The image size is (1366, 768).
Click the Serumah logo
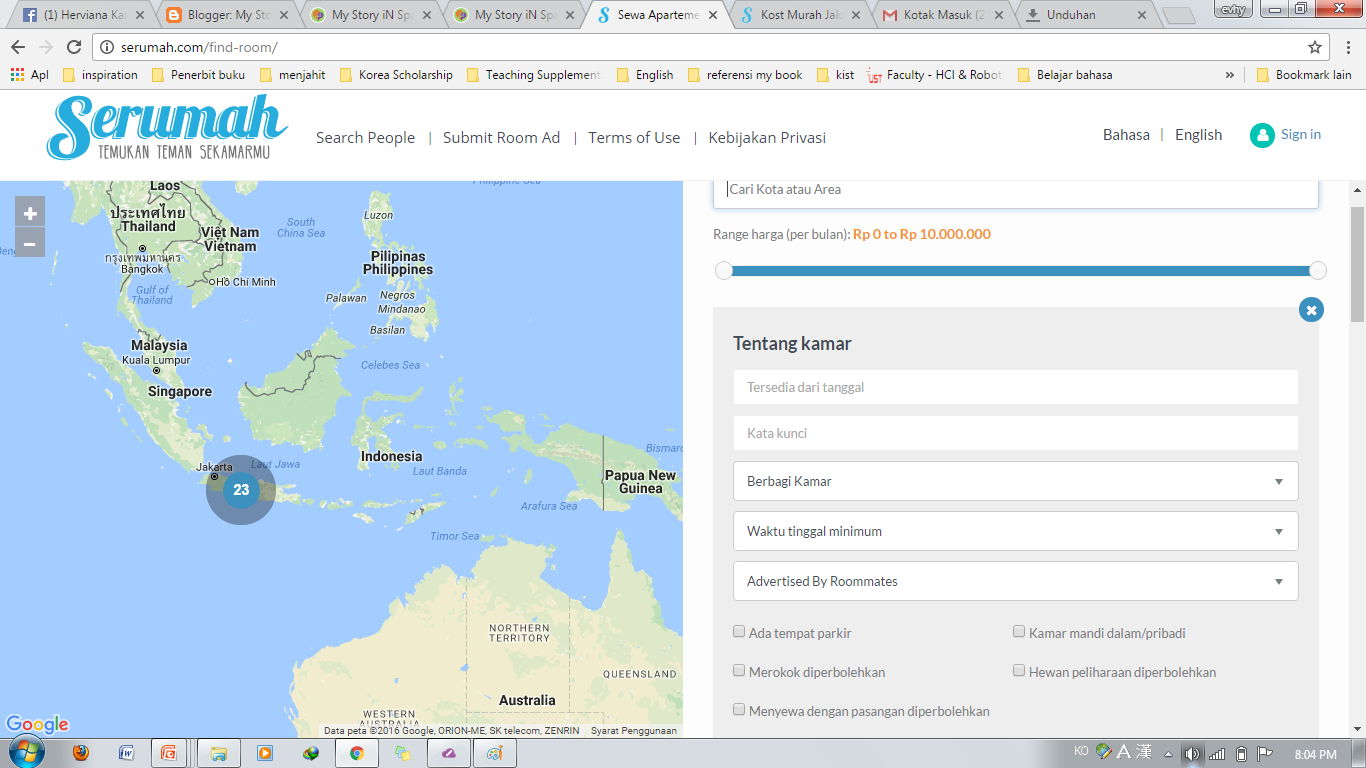pyautogui.click(x=167, y=128)
